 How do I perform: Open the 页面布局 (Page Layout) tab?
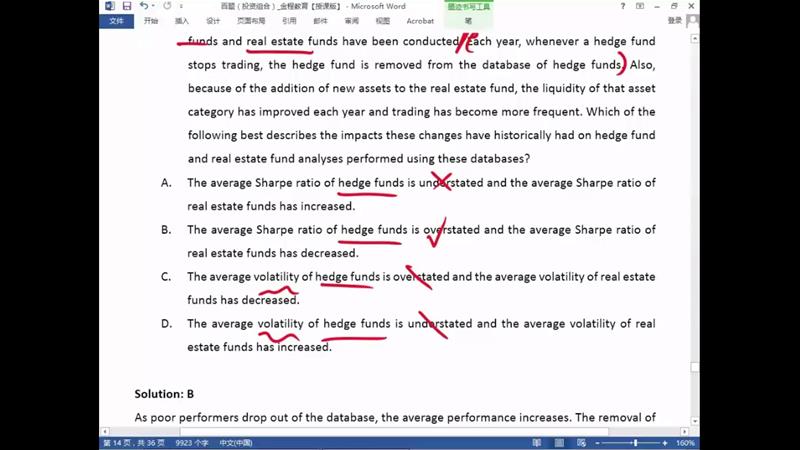click(x=251, y=20)
